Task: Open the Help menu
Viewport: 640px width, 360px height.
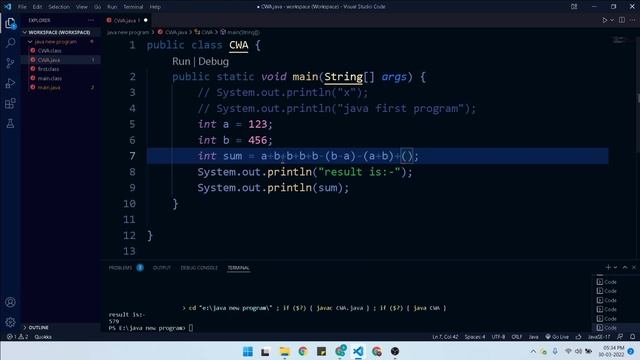Action: 155,7
